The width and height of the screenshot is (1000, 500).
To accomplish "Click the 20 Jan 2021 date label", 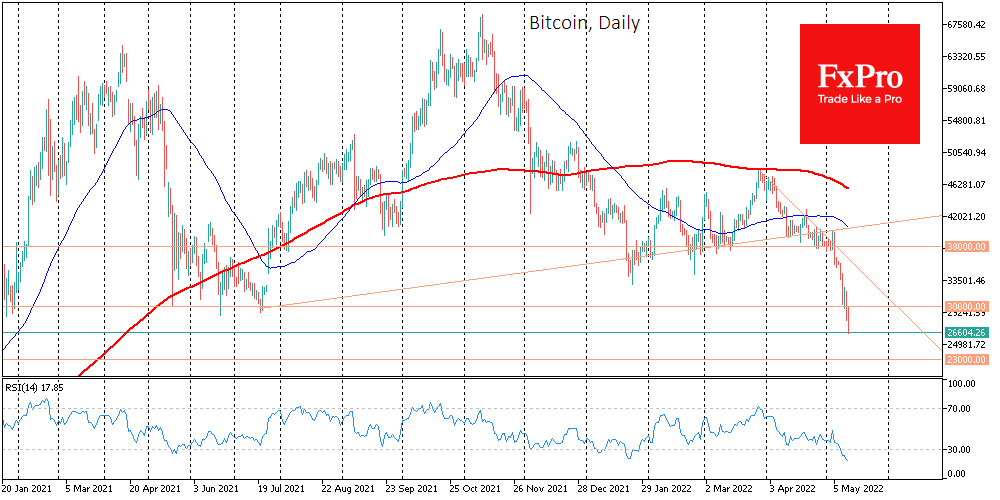I will (29, 490).
